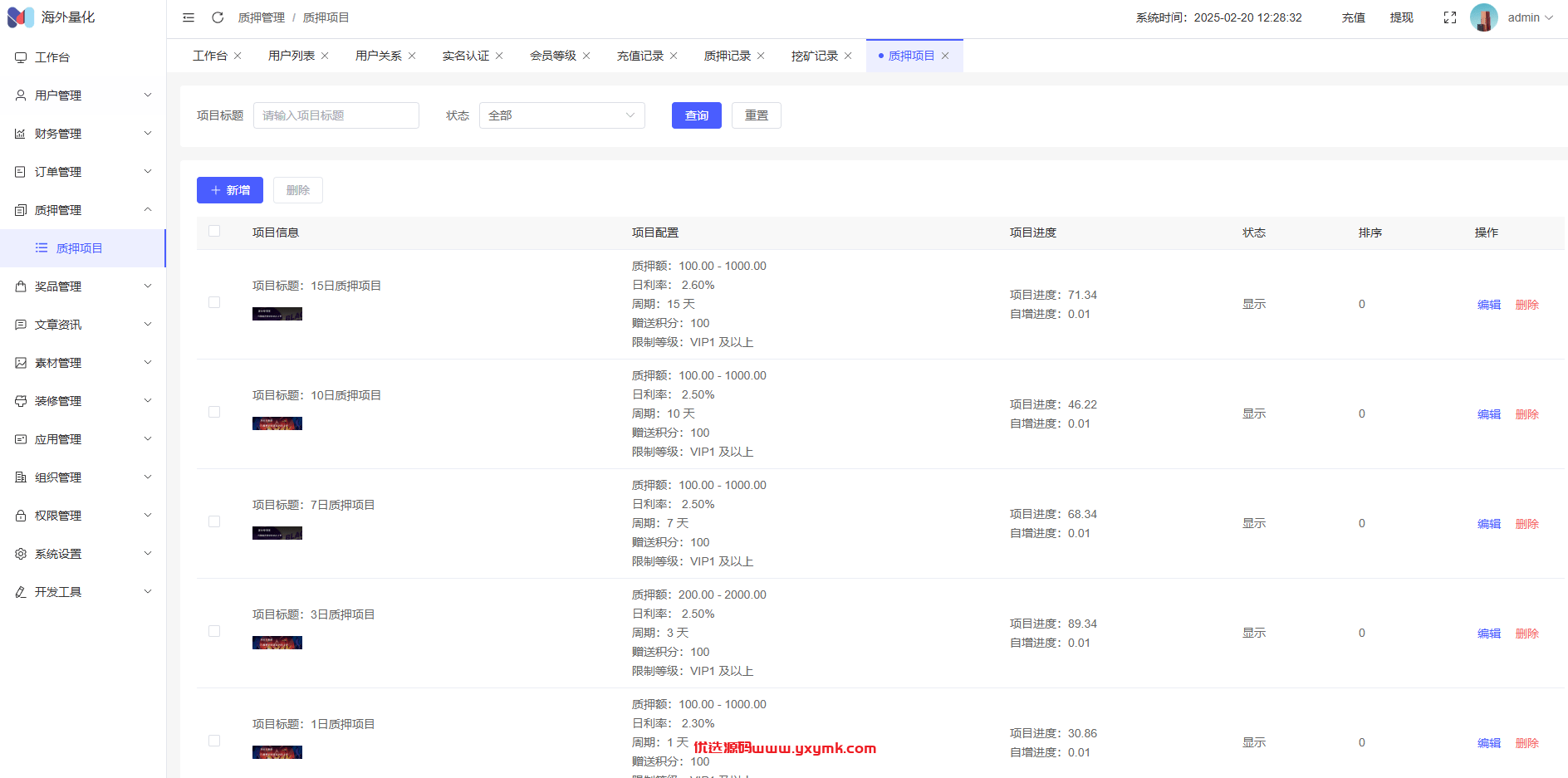
Task: Tick the select-all checkbox in table header
Action: (x=214, y=232)
